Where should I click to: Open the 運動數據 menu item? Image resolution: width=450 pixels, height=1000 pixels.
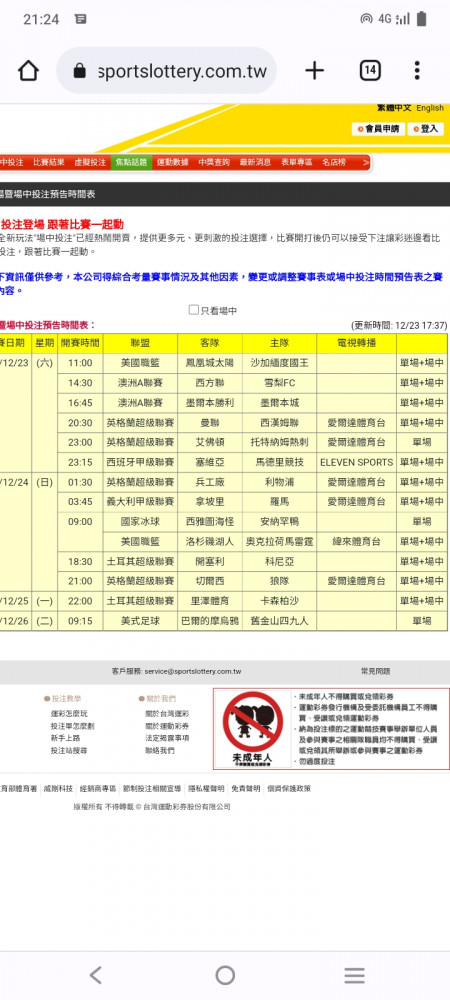(173, 163)
